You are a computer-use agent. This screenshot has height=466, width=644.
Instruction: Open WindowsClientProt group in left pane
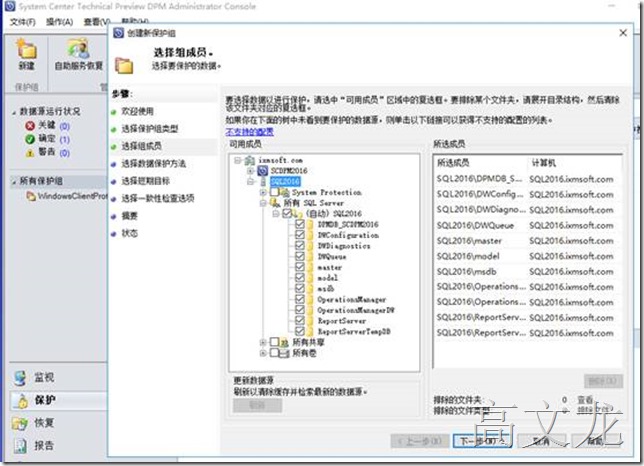(67, 196)
